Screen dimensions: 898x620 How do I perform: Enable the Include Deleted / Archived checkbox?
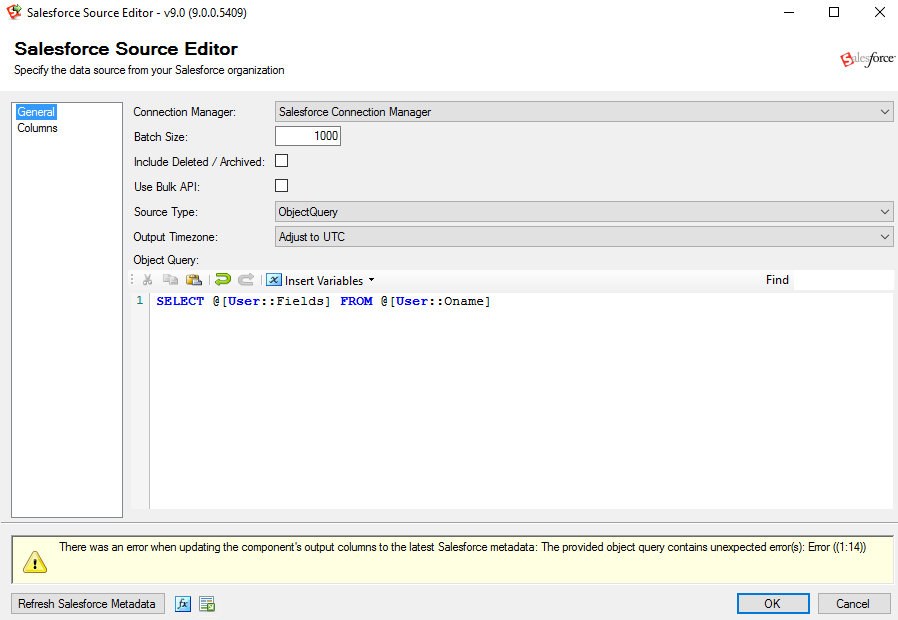click(282, 161)
